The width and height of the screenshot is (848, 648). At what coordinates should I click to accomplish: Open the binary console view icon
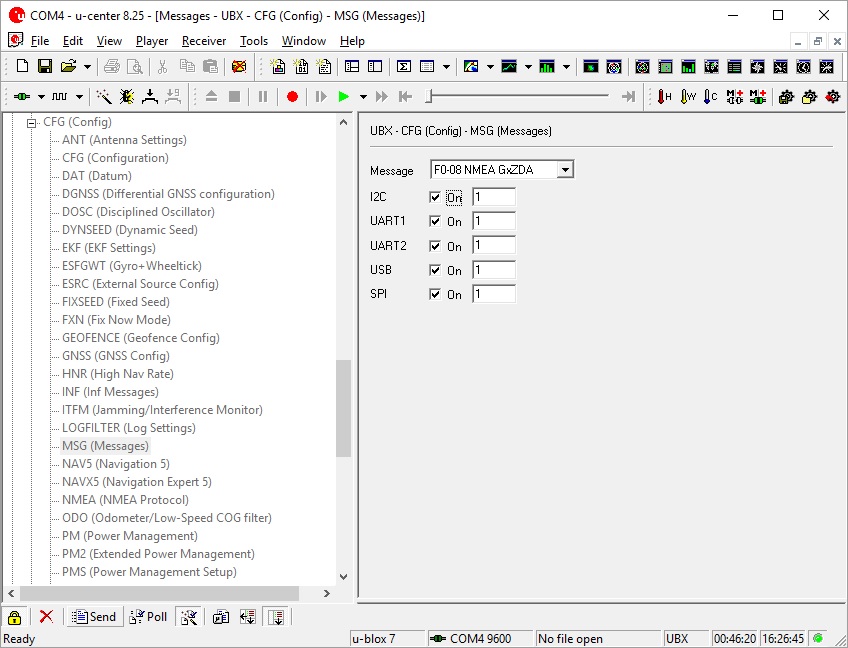(301, 66)
